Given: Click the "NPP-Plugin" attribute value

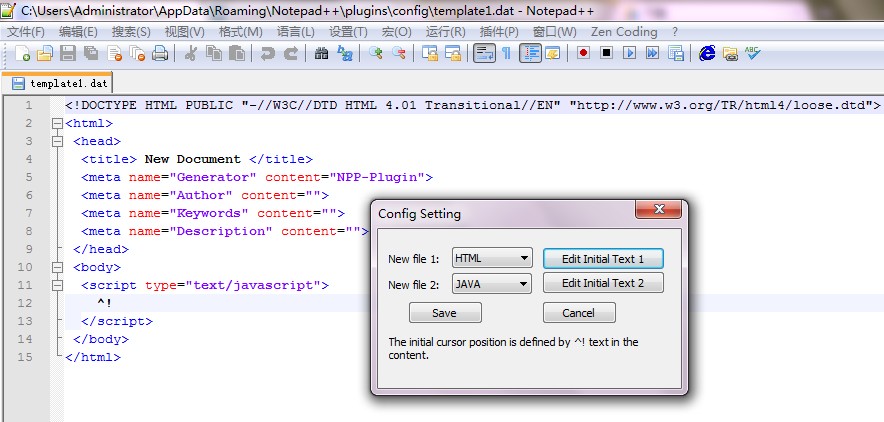Looking at the screenshot, I should (x=377, y=177).
